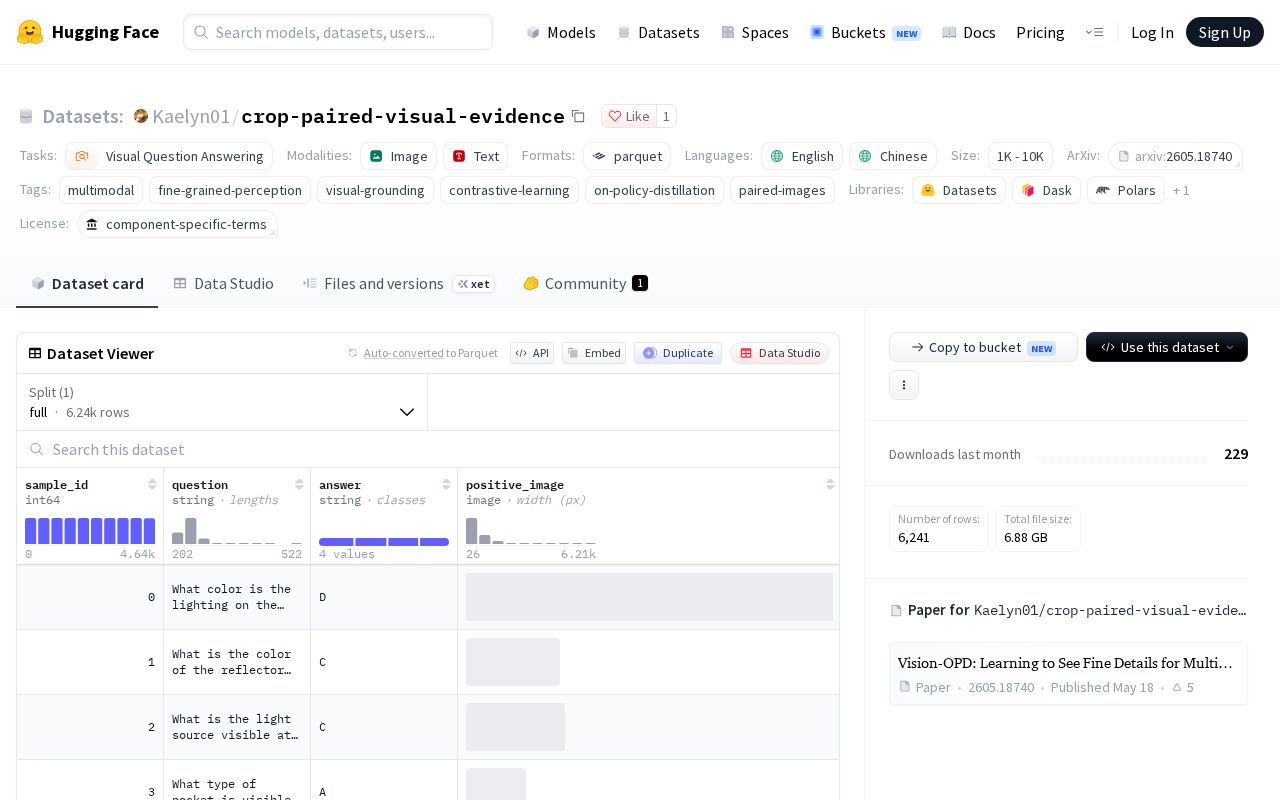
Task: Open the arxiv:2605.18740 tag
Action: 1175,156
